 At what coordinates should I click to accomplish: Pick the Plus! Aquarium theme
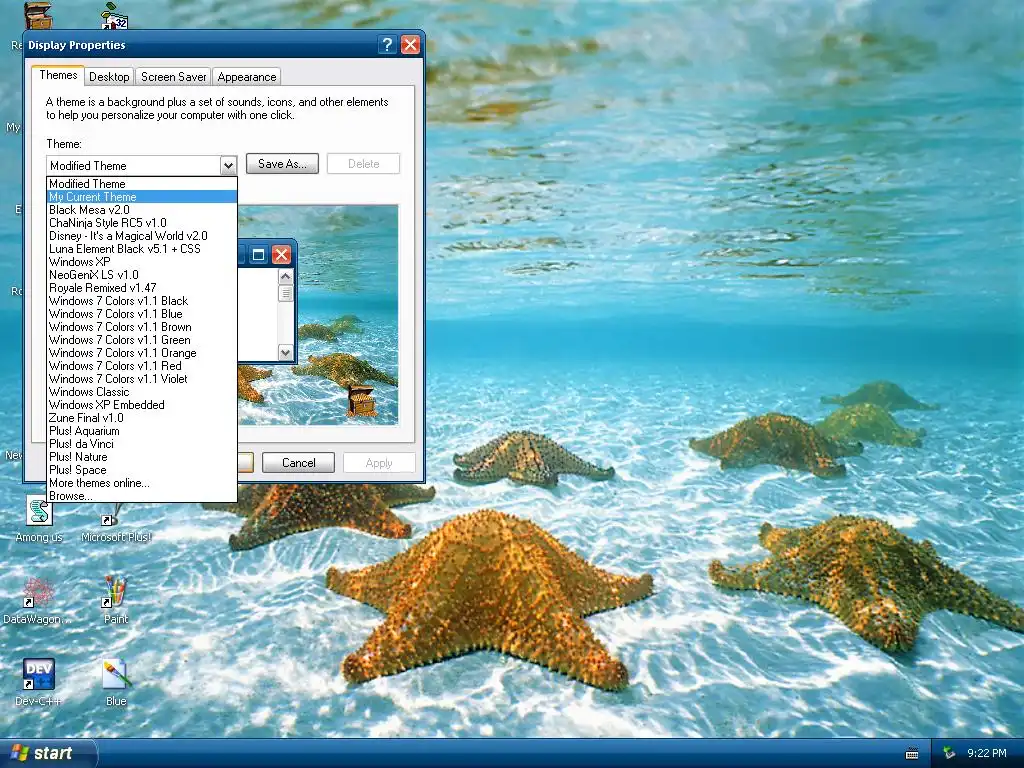tap(142, 431)
